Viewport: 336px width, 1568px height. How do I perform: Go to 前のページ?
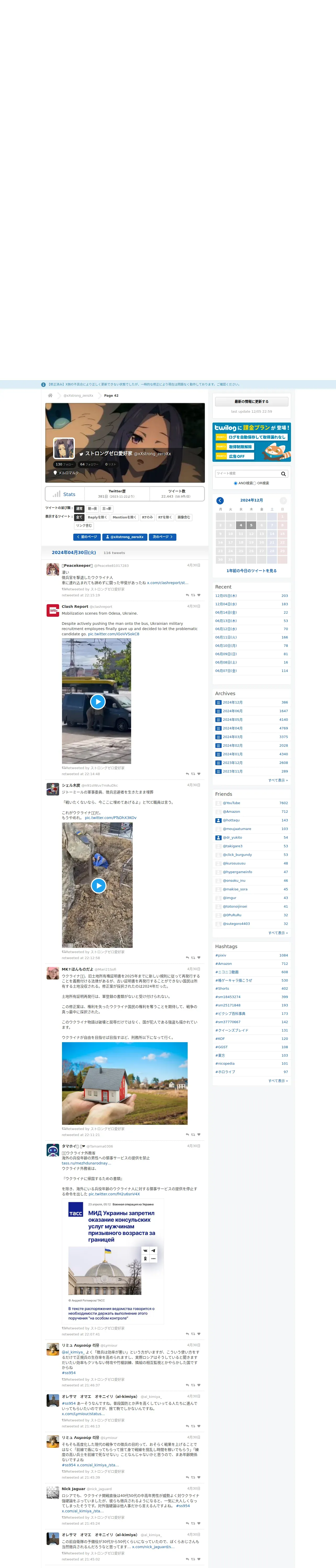[87, 537]
